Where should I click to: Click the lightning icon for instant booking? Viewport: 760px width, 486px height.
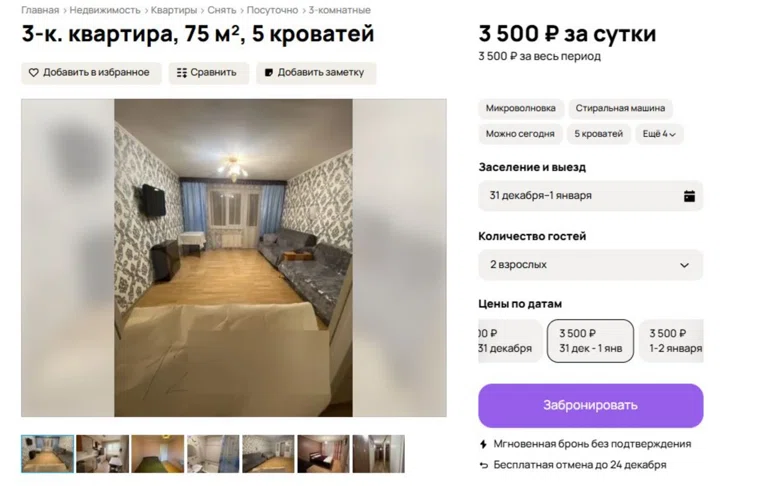tap(483, 444)
